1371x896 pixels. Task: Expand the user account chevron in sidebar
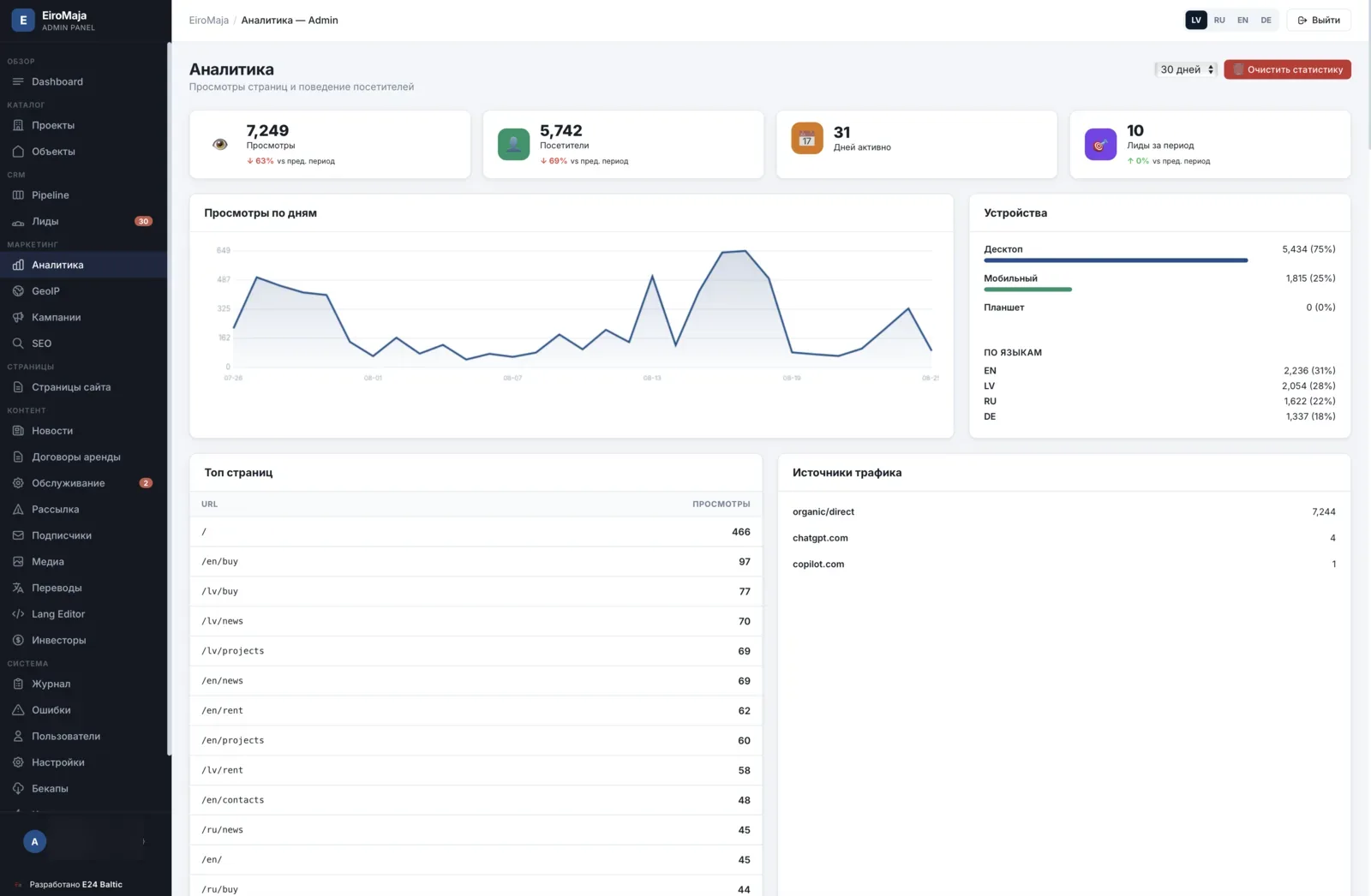(143, 842)
